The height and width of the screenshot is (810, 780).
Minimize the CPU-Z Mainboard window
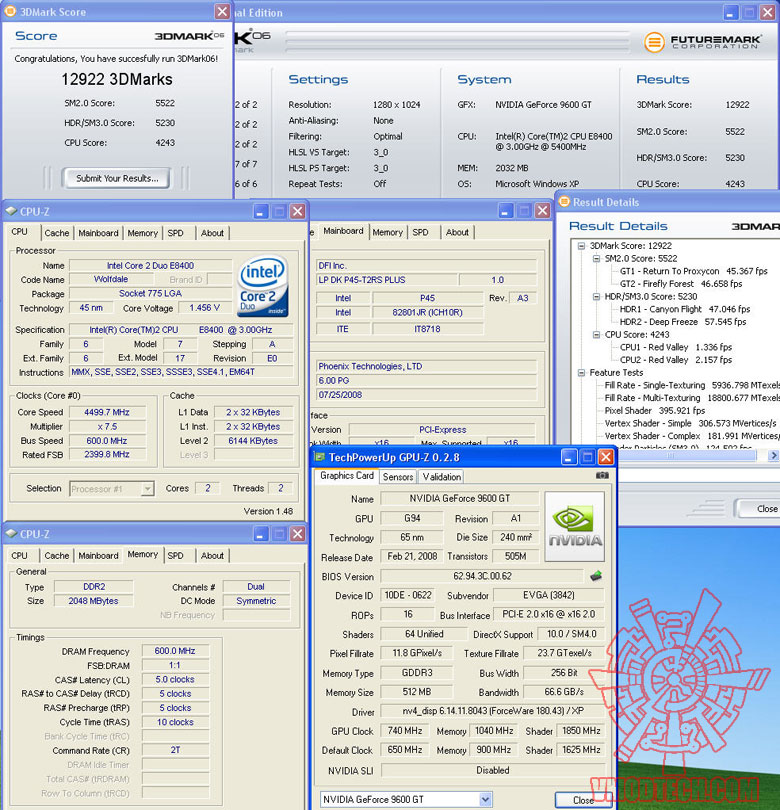[506, 210]
